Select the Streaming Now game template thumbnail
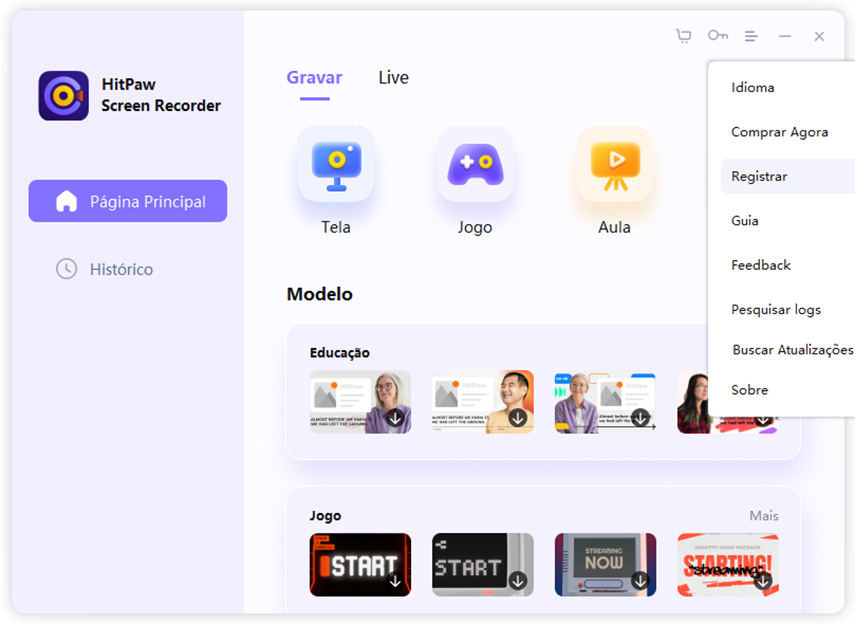 click(605, 565)
